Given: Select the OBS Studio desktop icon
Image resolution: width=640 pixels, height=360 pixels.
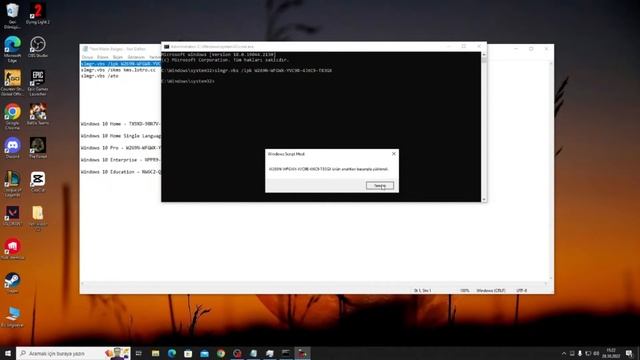Looking at the screenshot, I should (38, 47).
